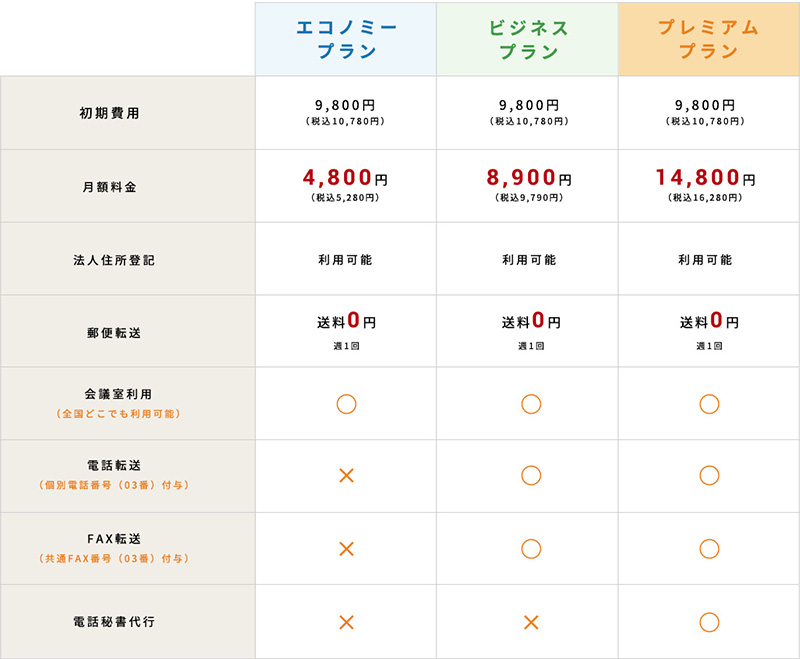800x659 pixels.
Task: Click the 初期費用 row label
Action: coord(109,113)
